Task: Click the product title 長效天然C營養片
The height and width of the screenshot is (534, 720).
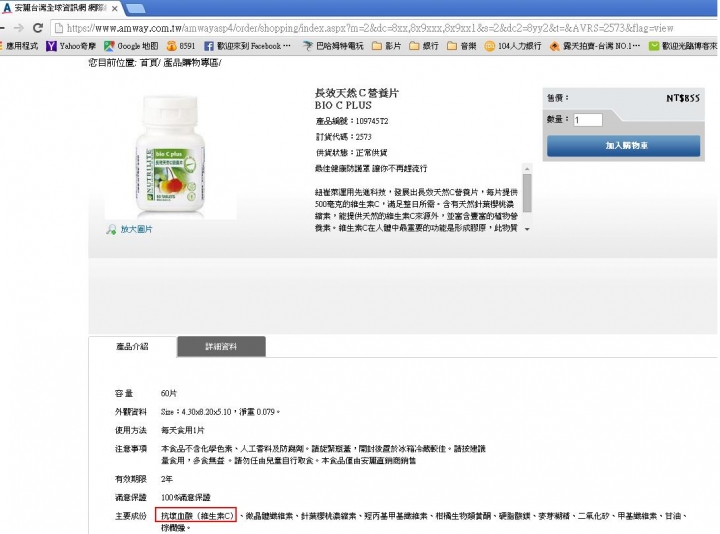Action: coord(357,93)
